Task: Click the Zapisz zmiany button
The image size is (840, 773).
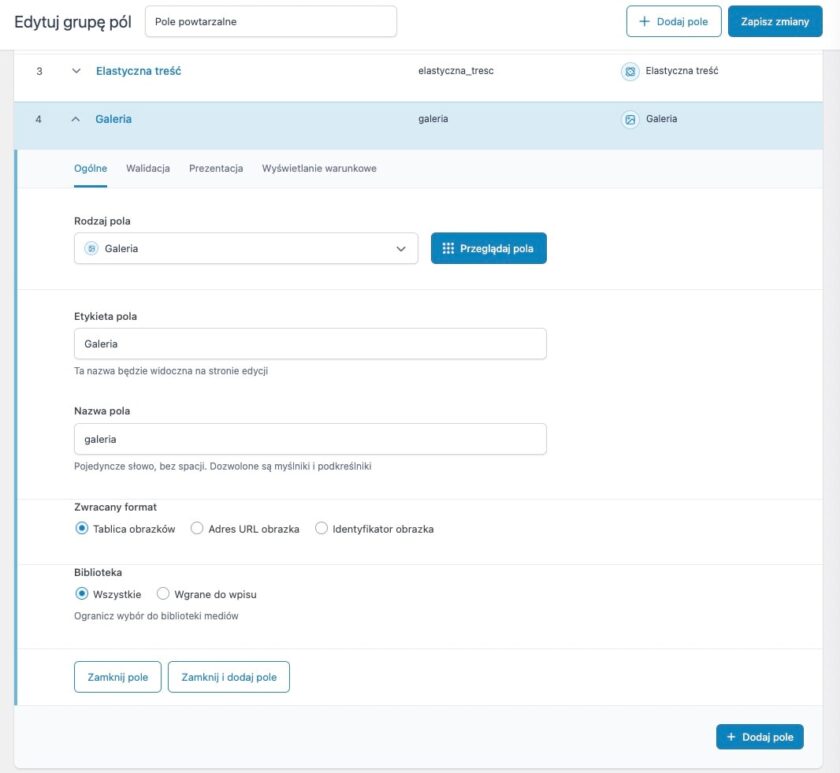Action: 775,21
